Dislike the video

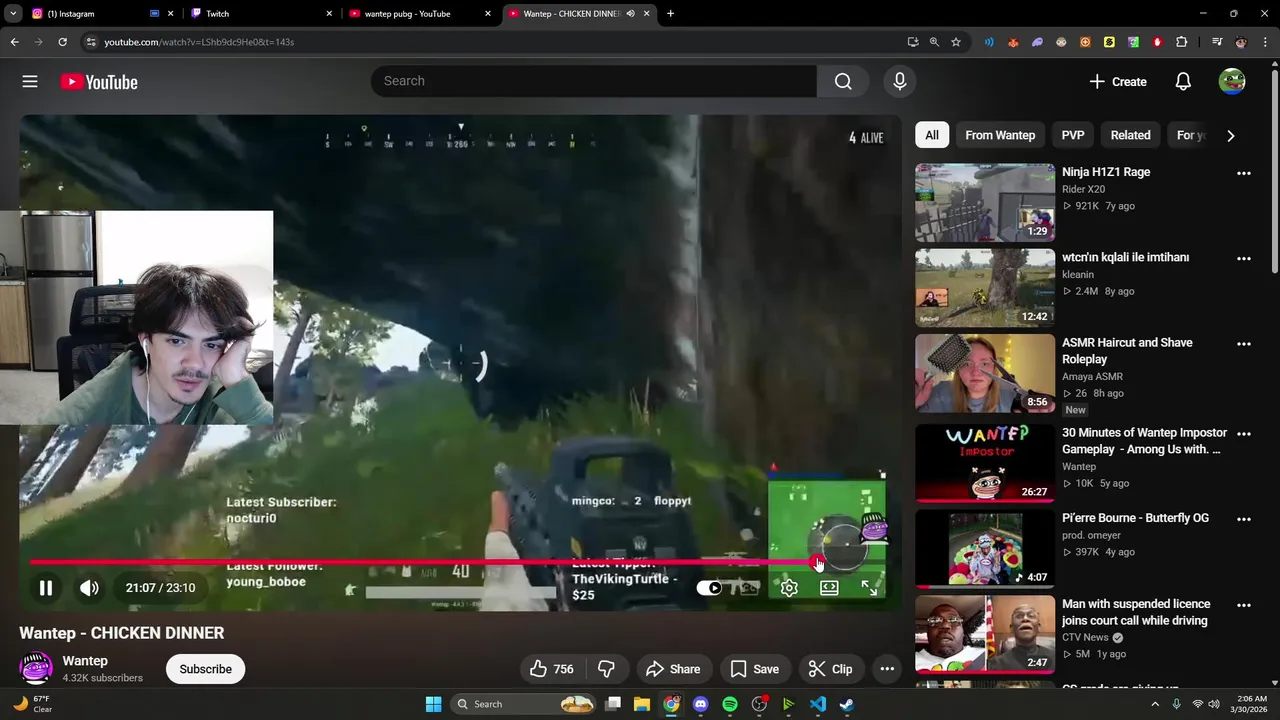coord(606,669)
